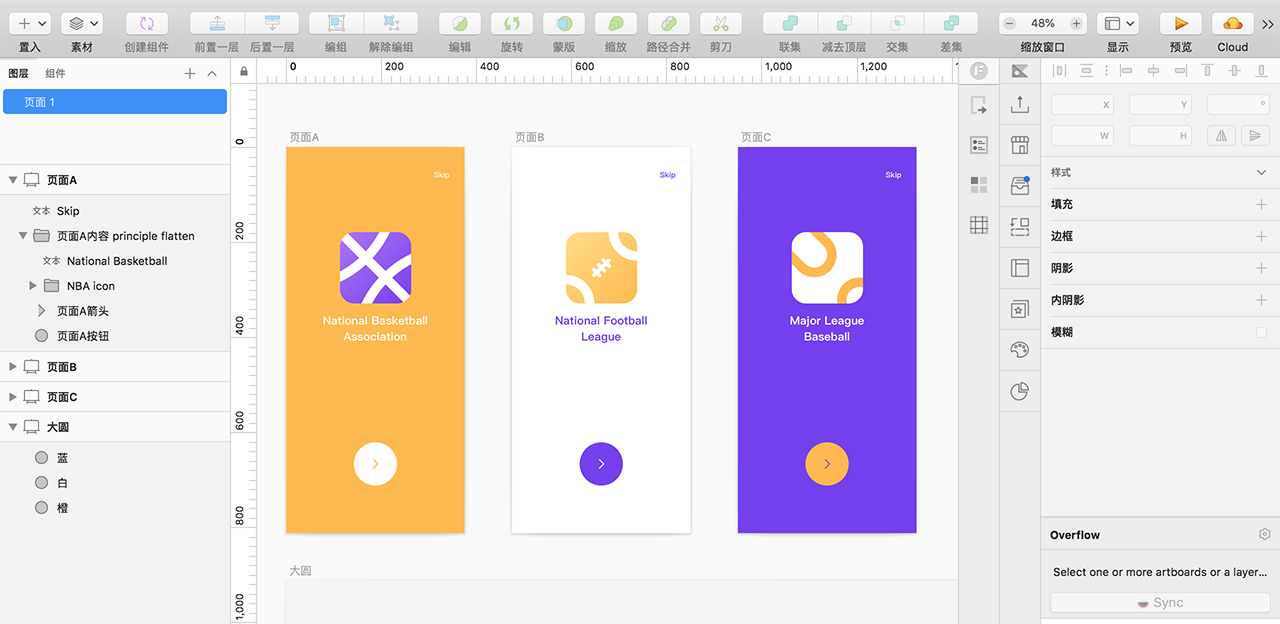This screenshot has width=1280, height=624.
Task: Click the football app icon on 页面B
Action: coord(601,268)
